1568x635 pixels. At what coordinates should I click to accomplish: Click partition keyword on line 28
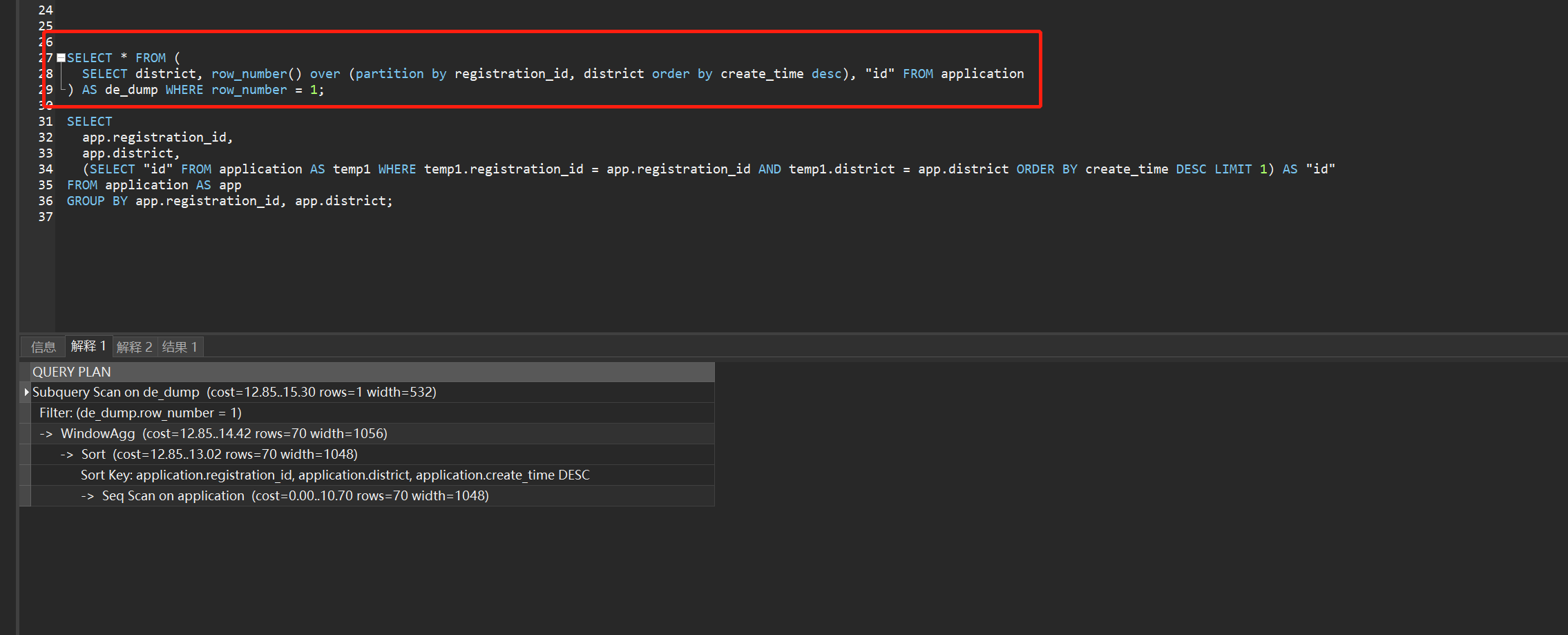390,74
